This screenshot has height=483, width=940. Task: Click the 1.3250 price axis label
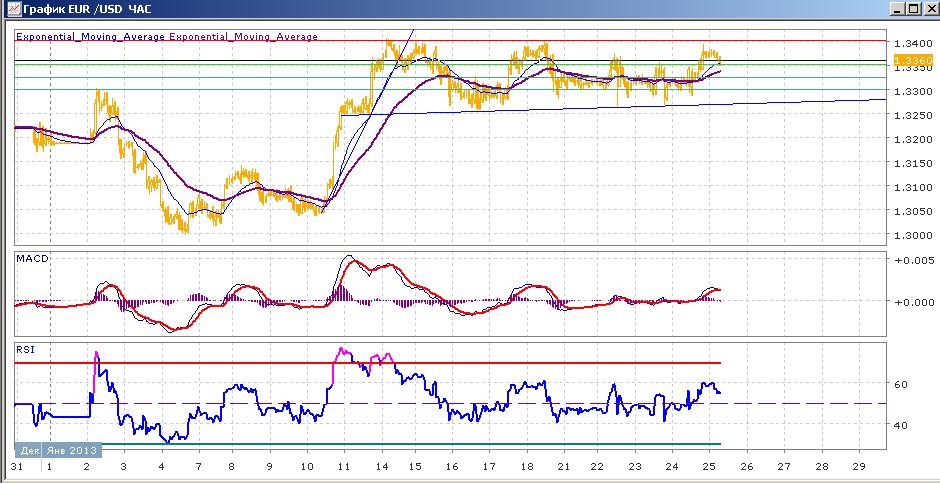pos(913,115)
